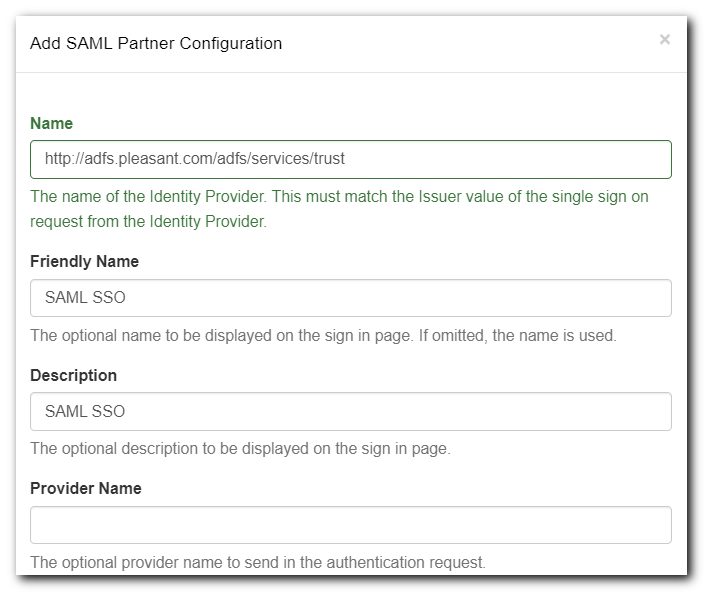Close the Add SAML Partner Configuration dialog
This screenshot has height=592, width=704.
click(x=664, y=39)
